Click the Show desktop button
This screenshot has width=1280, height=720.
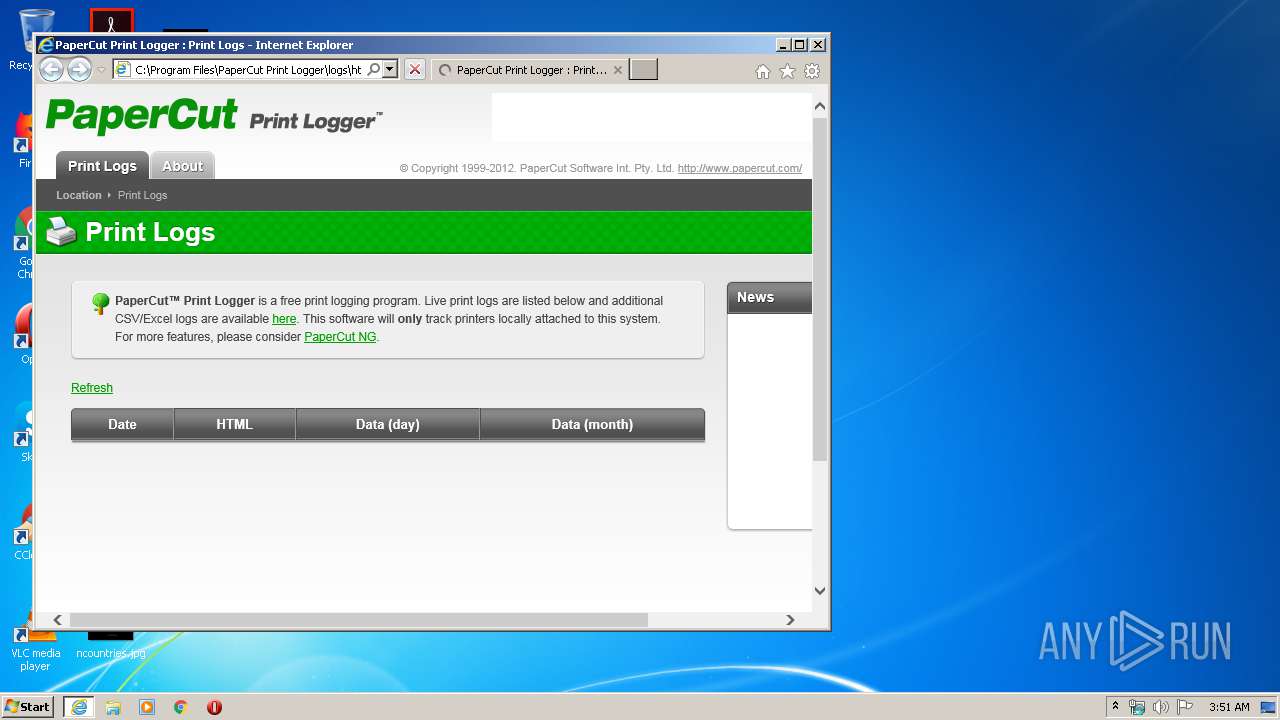coord(1270,707)
